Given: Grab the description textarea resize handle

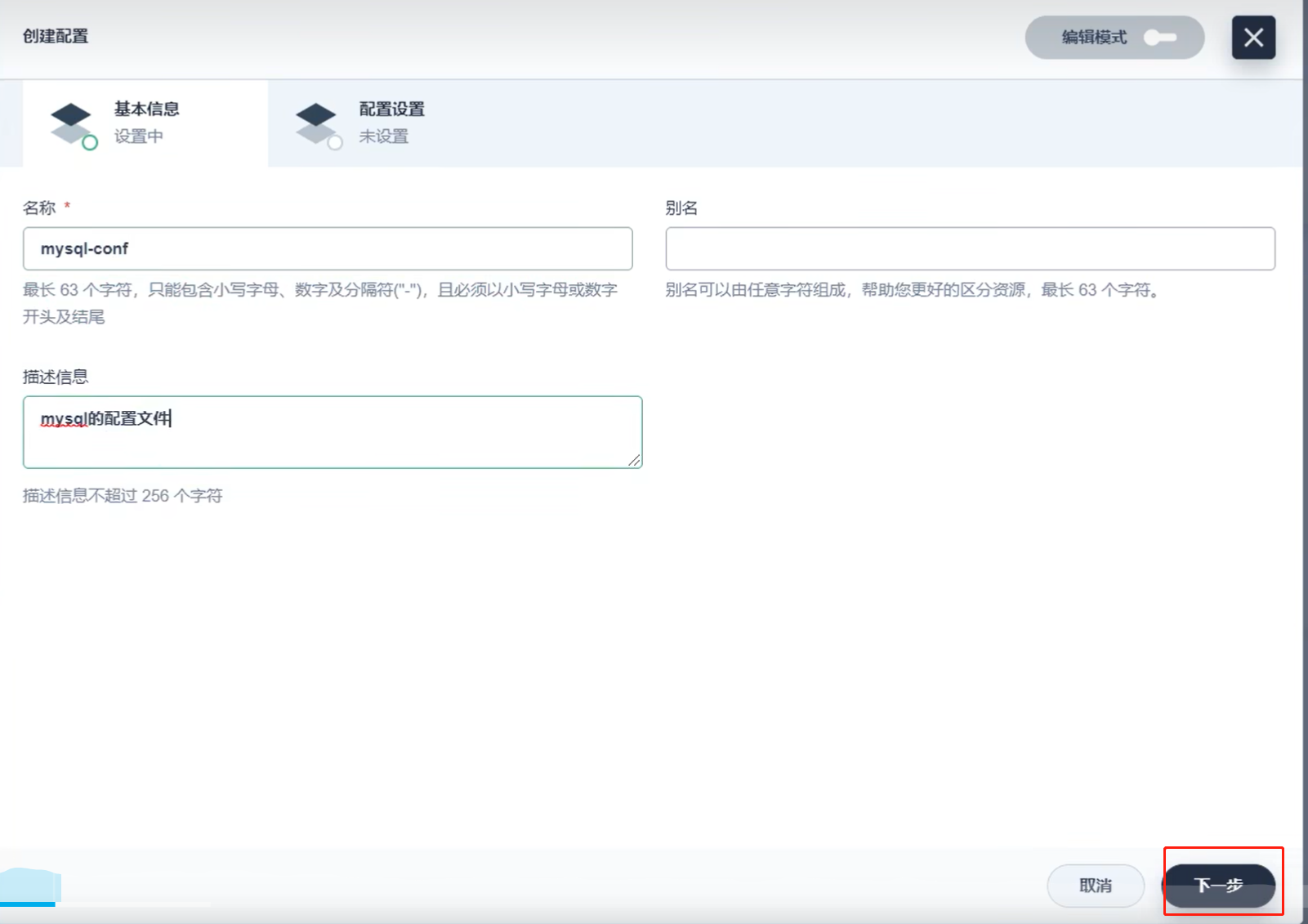Looking at the screenshot, I should point(634,461).
